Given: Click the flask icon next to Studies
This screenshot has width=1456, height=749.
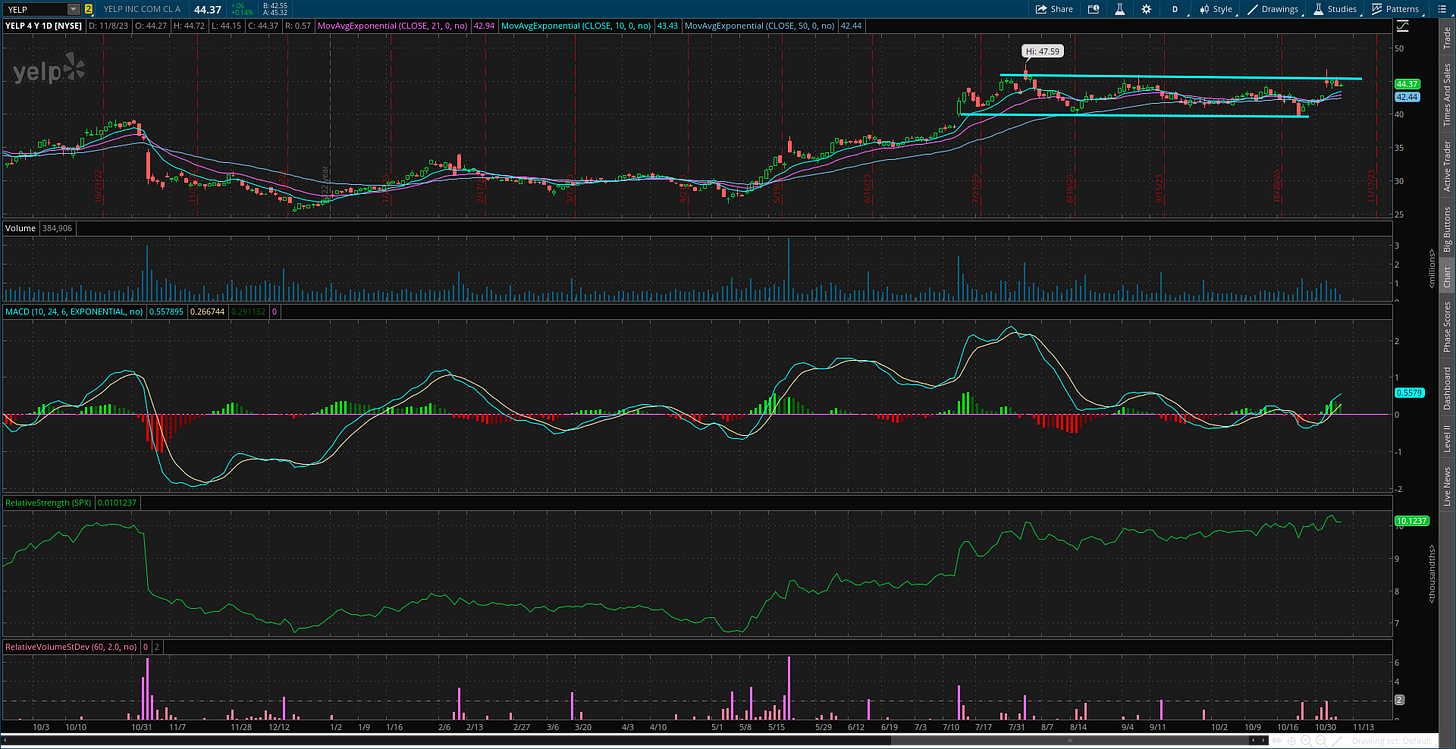Looking at the screenshot, I should (1319, 9).
